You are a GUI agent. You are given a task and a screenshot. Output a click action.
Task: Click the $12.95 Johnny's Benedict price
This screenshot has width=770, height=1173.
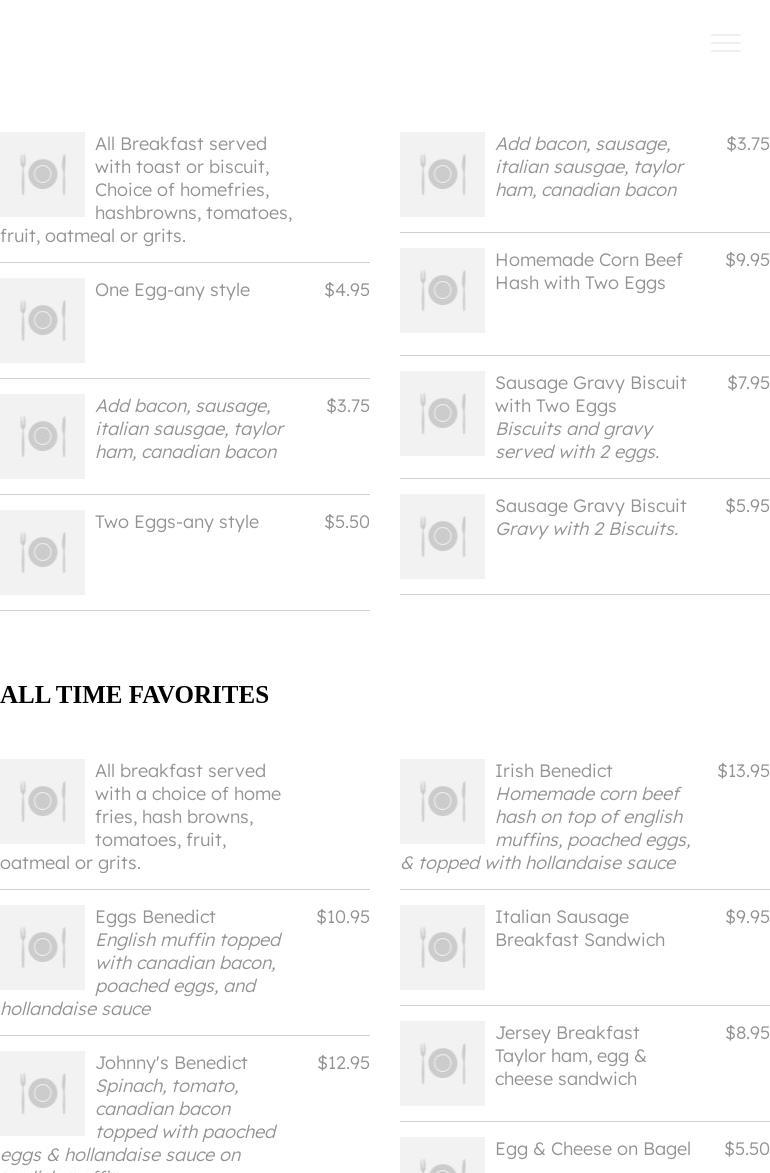tap(343, 1063)
